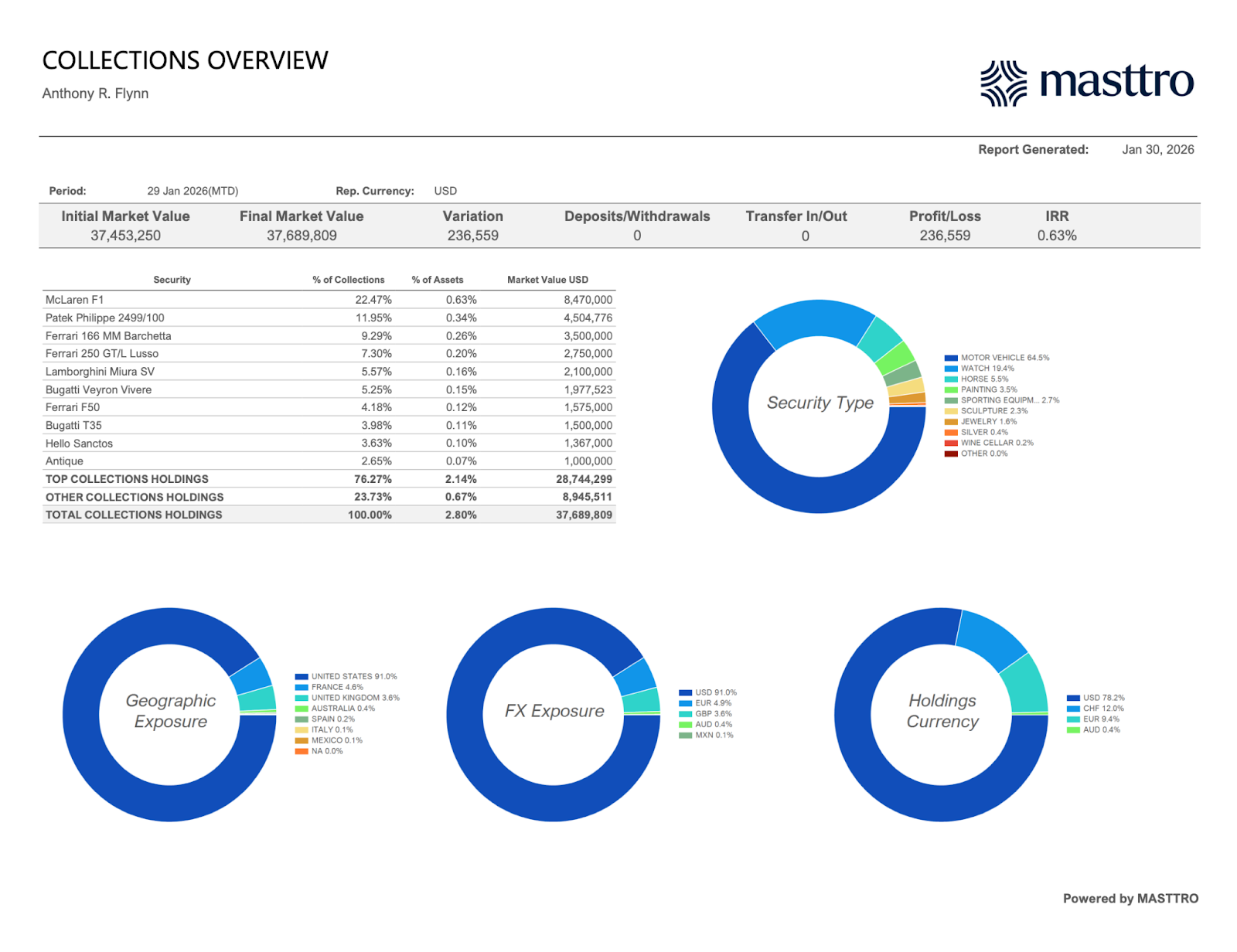Click Holdings Currency EUR 9.4% entry
The width and height of the screenshot is (1237, 952).
click(1094, 719)
